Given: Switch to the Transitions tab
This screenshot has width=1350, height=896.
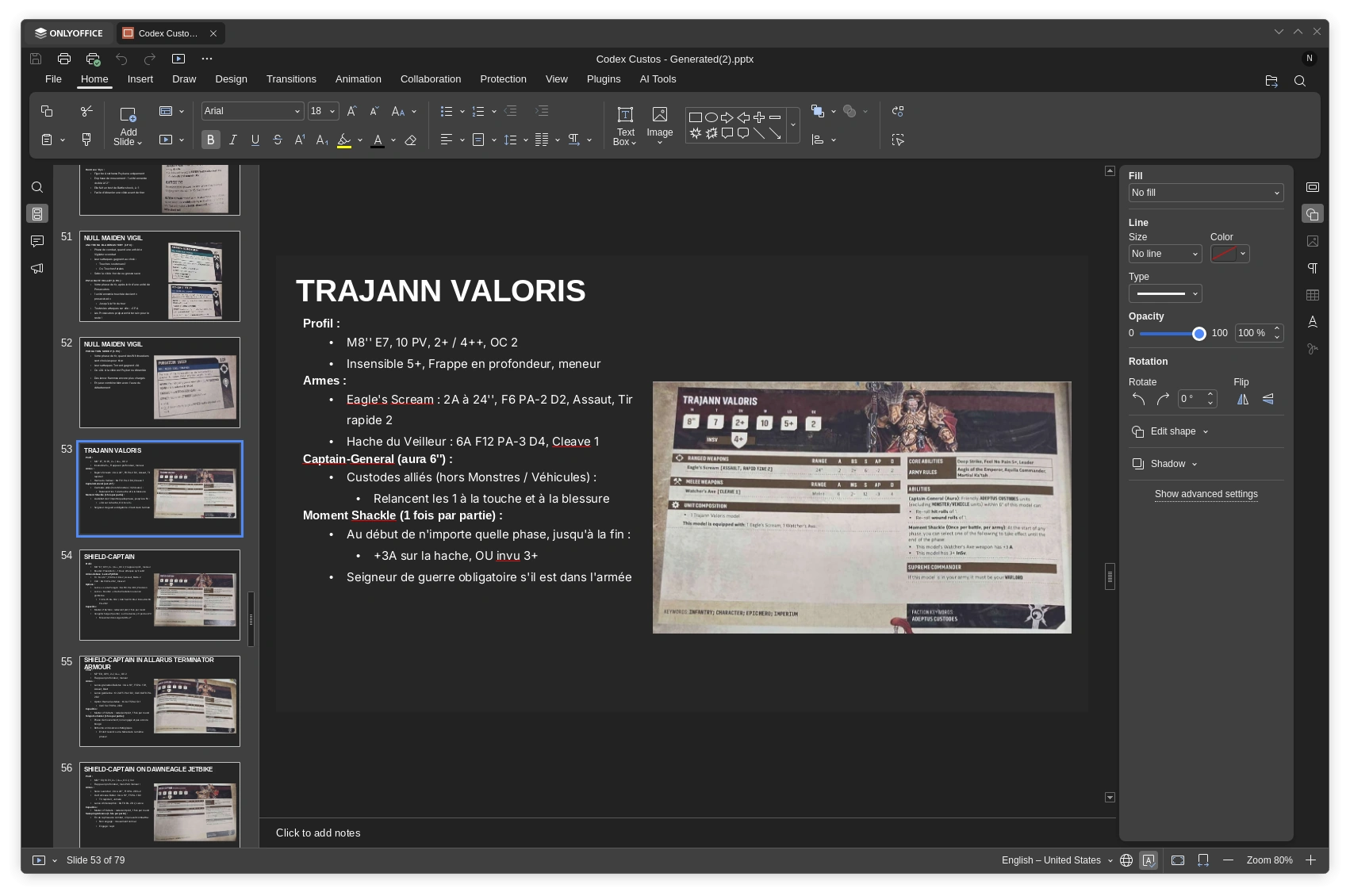Looking at the screenshot, I should pos(291,79).
